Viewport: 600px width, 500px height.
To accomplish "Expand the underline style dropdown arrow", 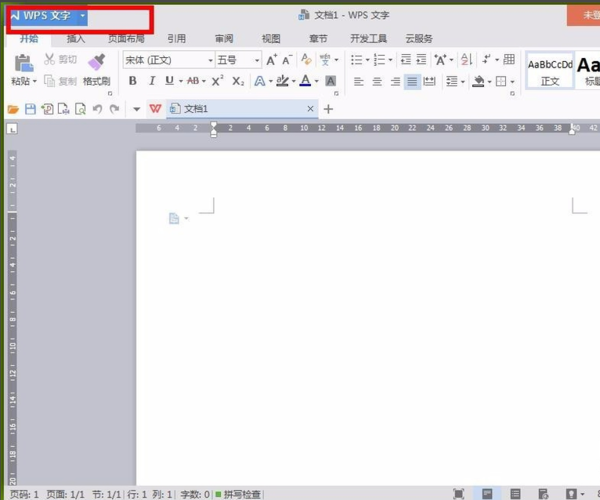I will 181,81.
